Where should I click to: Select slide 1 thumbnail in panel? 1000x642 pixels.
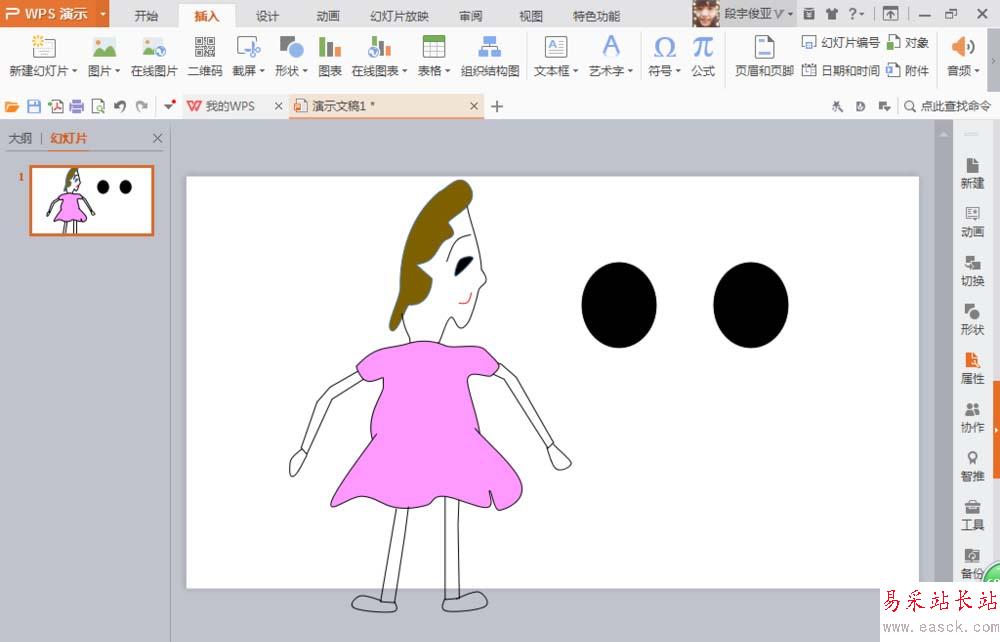91,200
